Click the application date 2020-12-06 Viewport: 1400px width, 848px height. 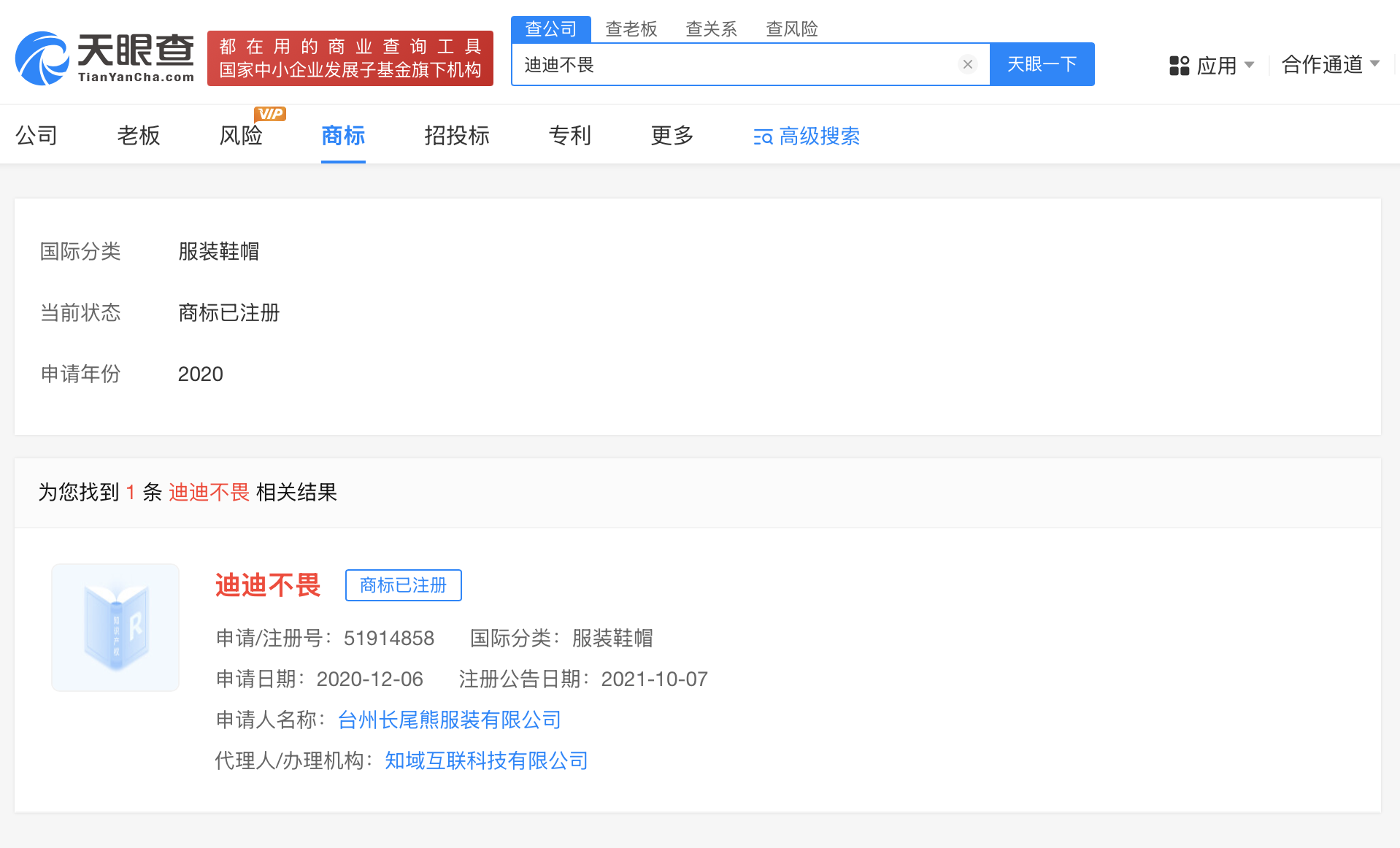(x=370, y=679)
